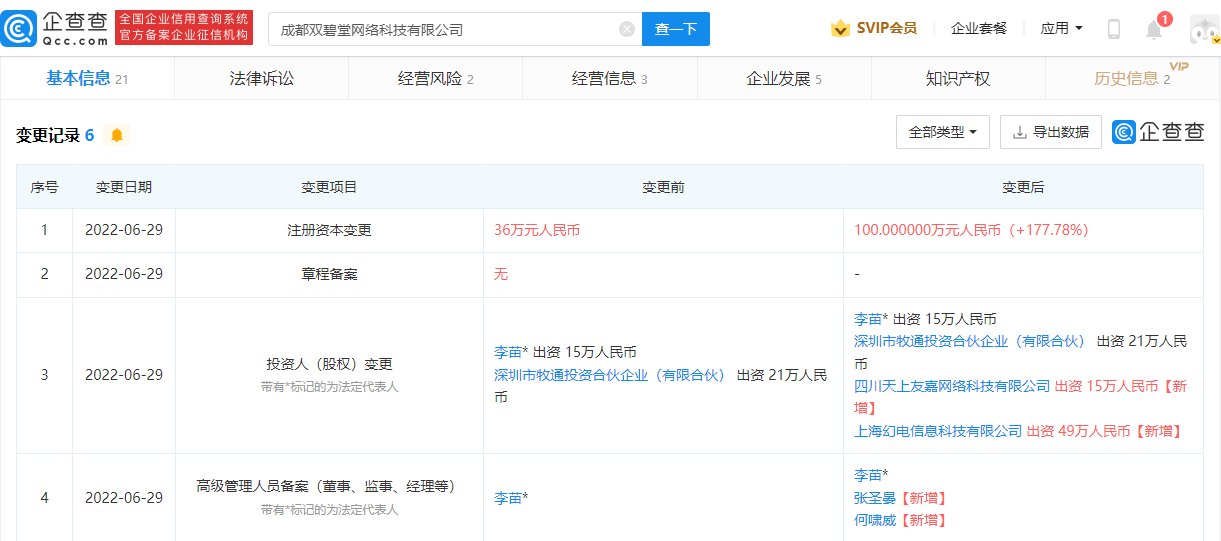
Task: Click the 变更记录 6 section heading
Action: 55,135
